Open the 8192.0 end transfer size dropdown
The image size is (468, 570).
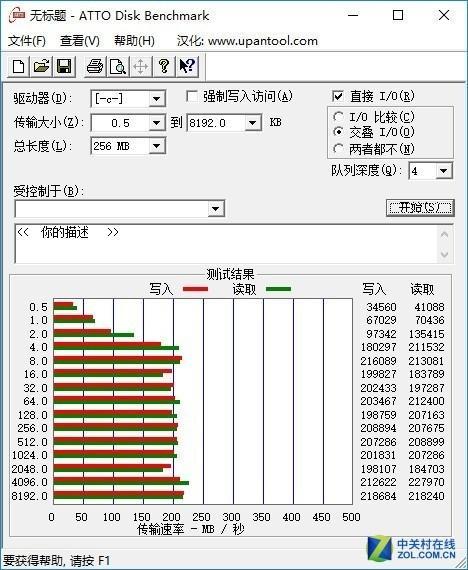tap(252, 123)
